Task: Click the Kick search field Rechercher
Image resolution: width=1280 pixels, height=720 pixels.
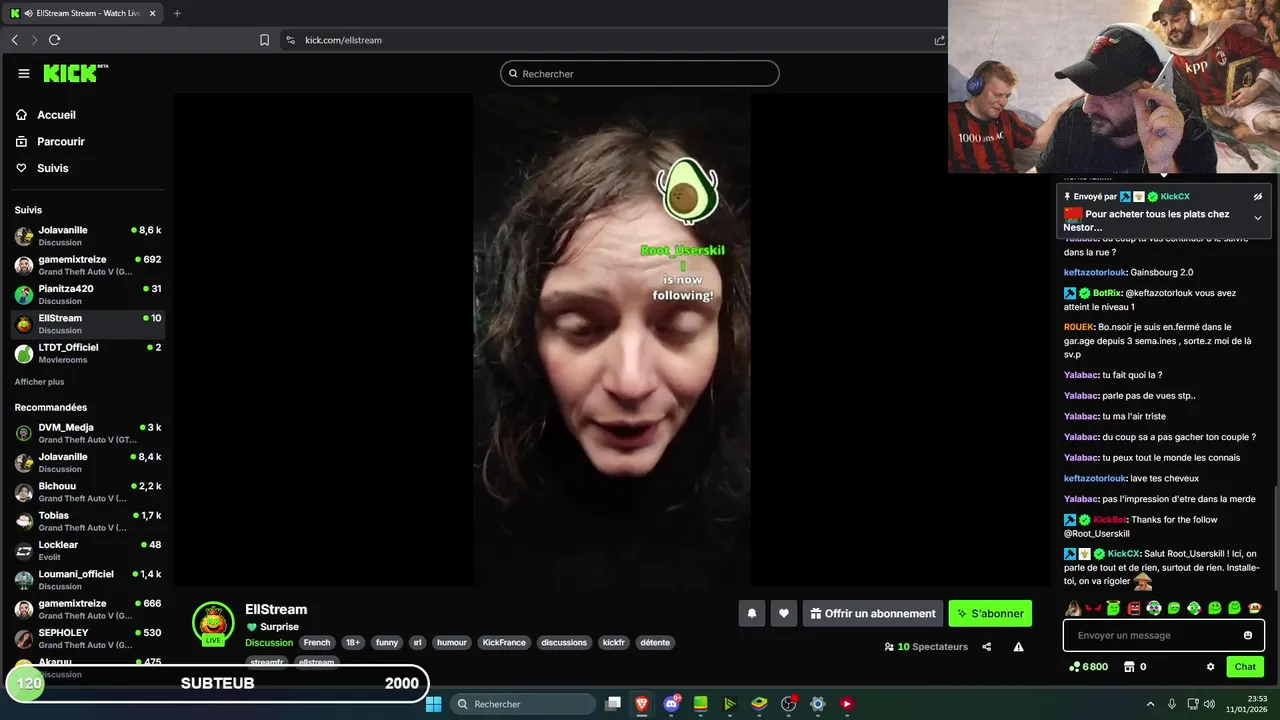Action: click(640, 73)
